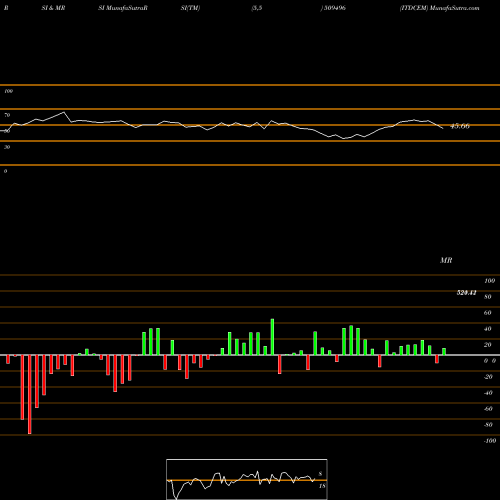Click the italic MR heading above the histogram
The width and height of the screenshot is (500, 500).
[x=446, y=260]
